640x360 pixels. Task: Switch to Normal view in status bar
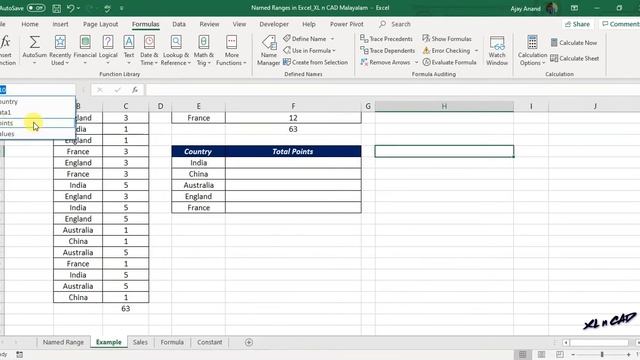pos(522,354)
